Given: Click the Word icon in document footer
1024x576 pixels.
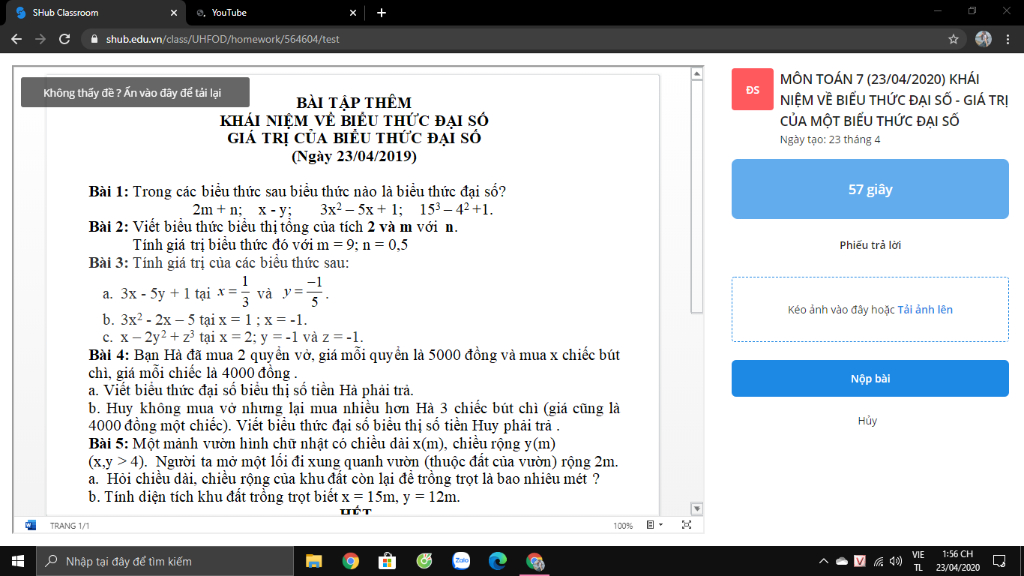Looking at the screenshot, I should [x=31, y=525].
